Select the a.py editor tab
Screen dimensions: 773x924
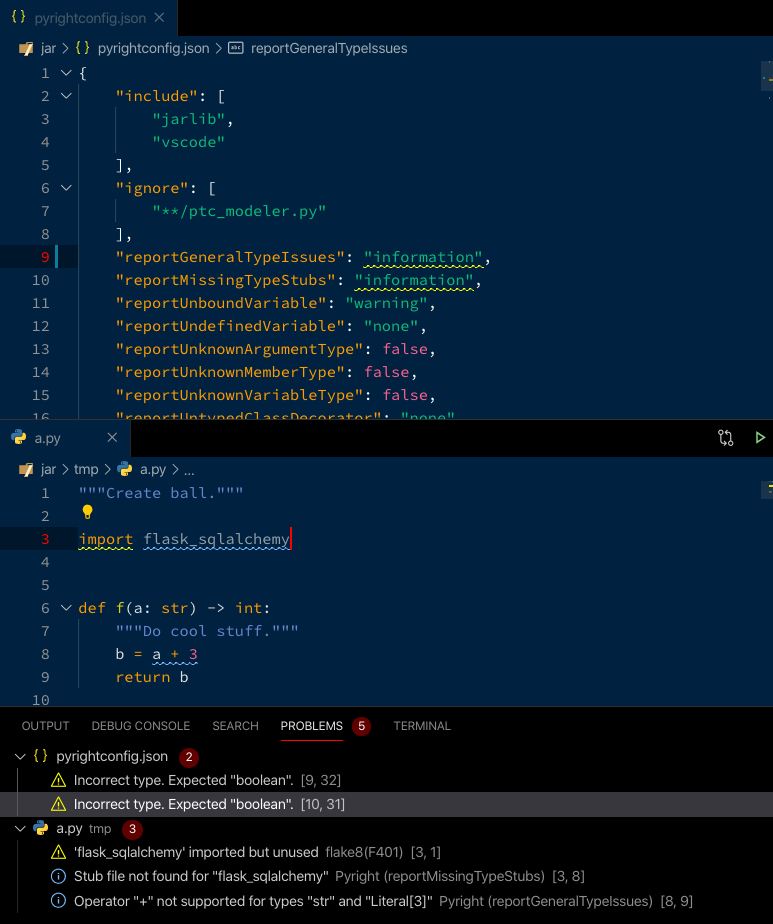pyautogui.click(x=65, y=438)
